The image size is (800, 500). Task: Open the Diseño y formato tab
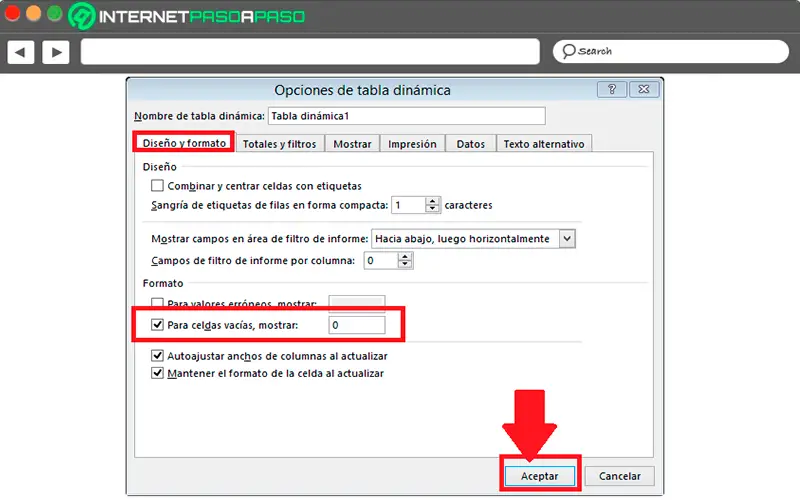184,143
